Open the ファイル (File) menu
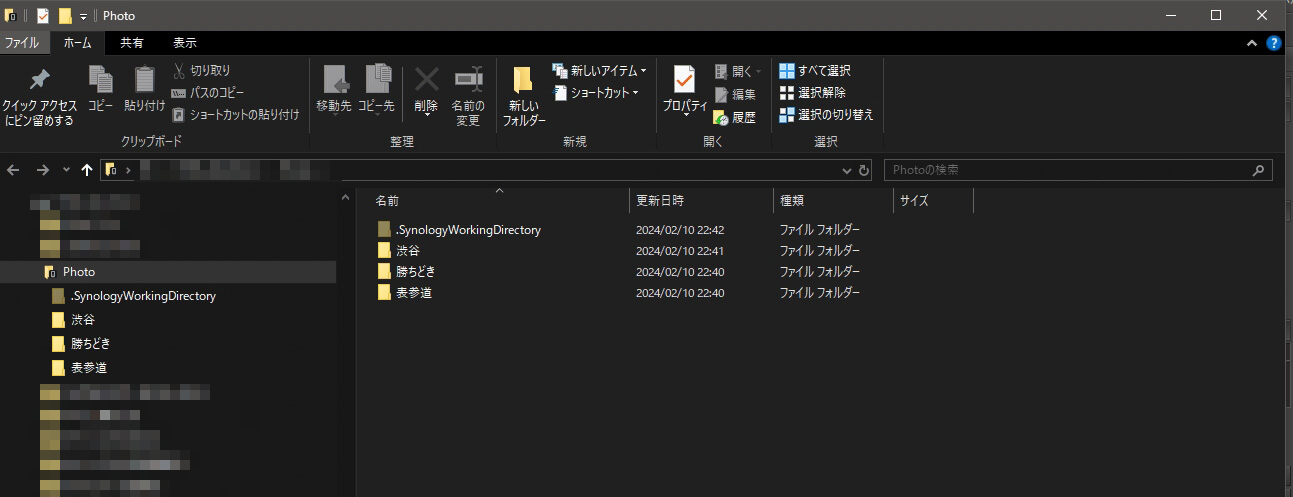This screenshot has height=497, width=1293. (x=21, y=43)
